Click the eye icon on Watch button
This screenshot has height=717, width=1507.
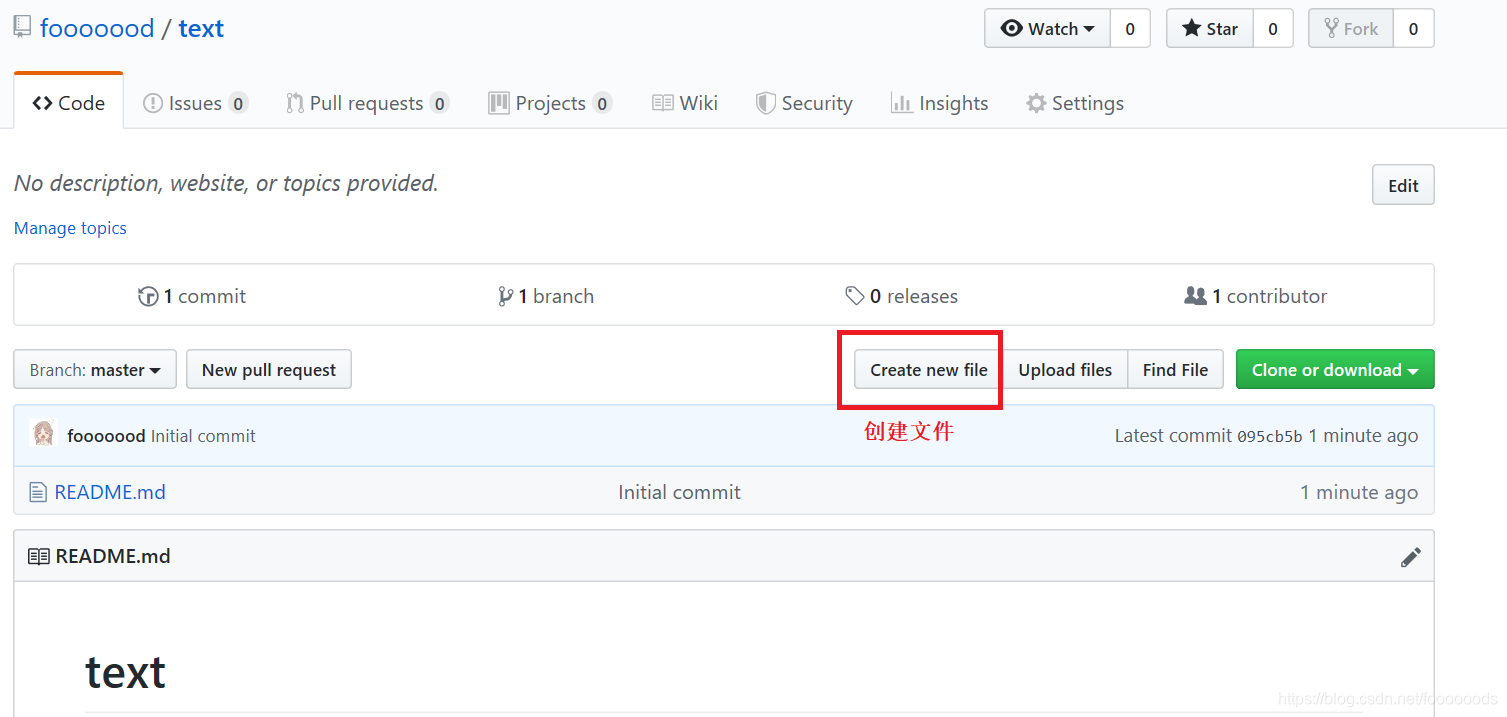pyautogui.click(x=1012, y=28)
